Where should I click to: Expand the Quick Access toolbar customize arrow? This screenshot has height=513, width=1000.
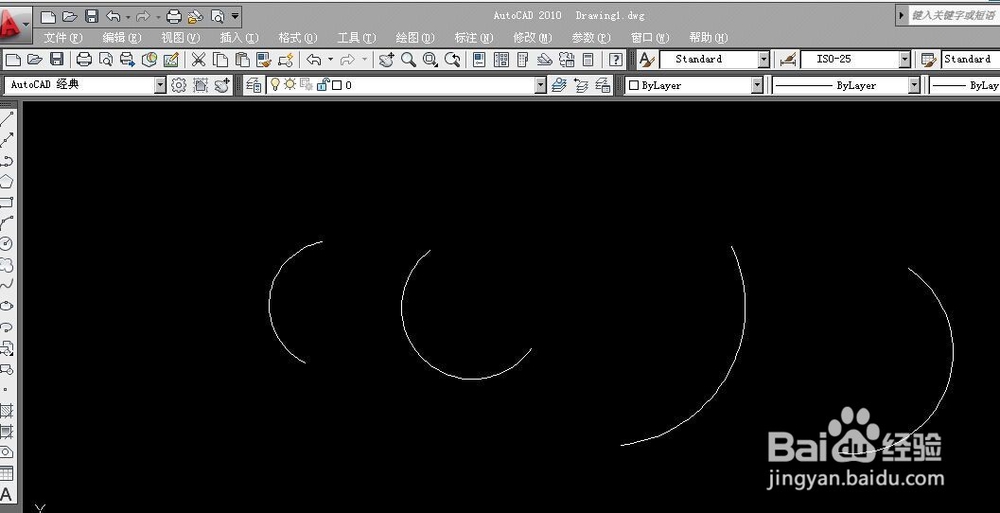click(x=235, y=16)
